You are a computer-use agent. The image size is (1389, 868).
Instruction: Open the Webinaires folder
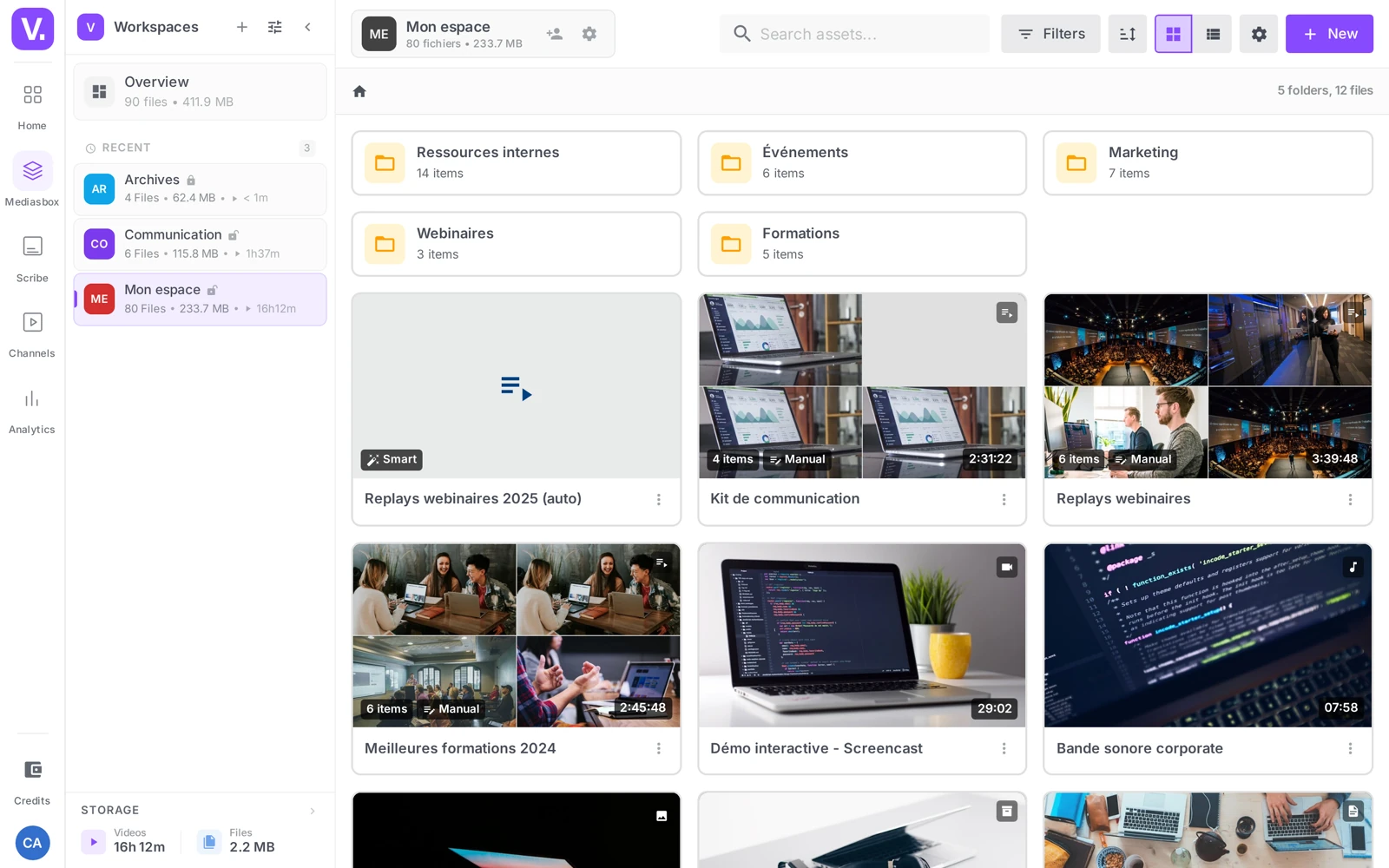point(517,244)
